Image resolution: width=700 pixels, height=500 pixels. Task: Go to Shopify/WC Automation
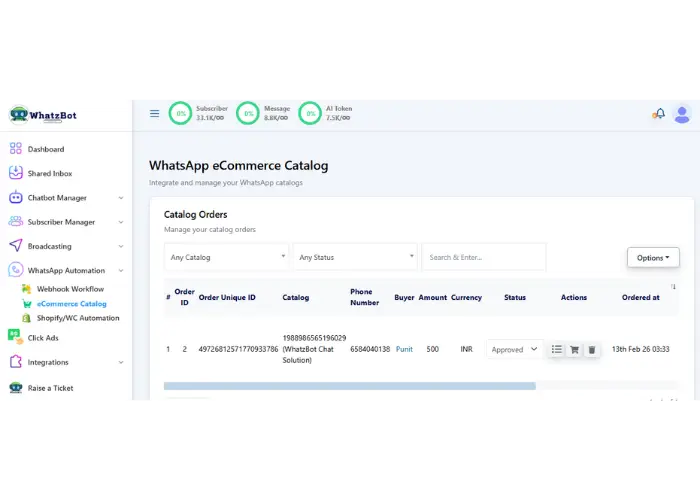coord(78,317)
